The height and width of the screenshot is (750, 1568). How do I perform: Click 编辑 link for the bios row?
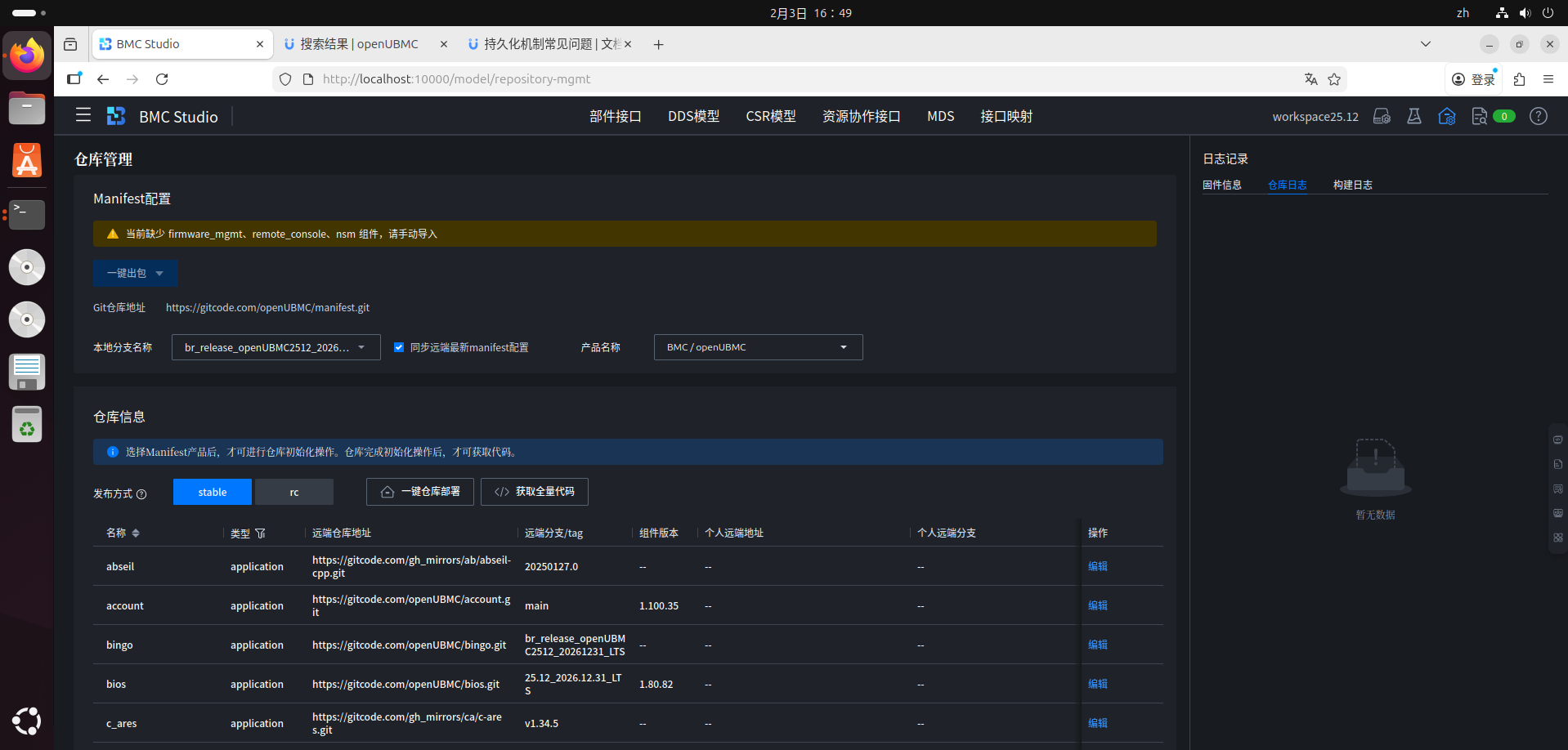1097,684
